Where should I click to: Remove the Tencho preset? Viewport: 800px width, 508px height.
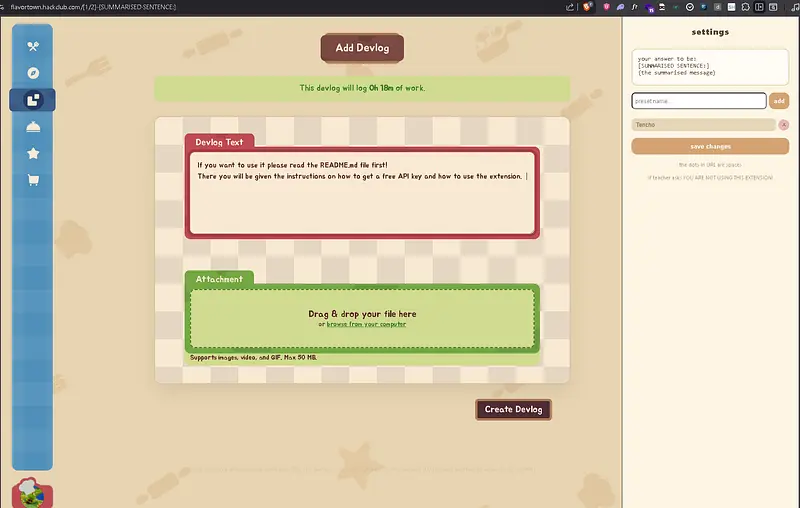pos(783,125)
